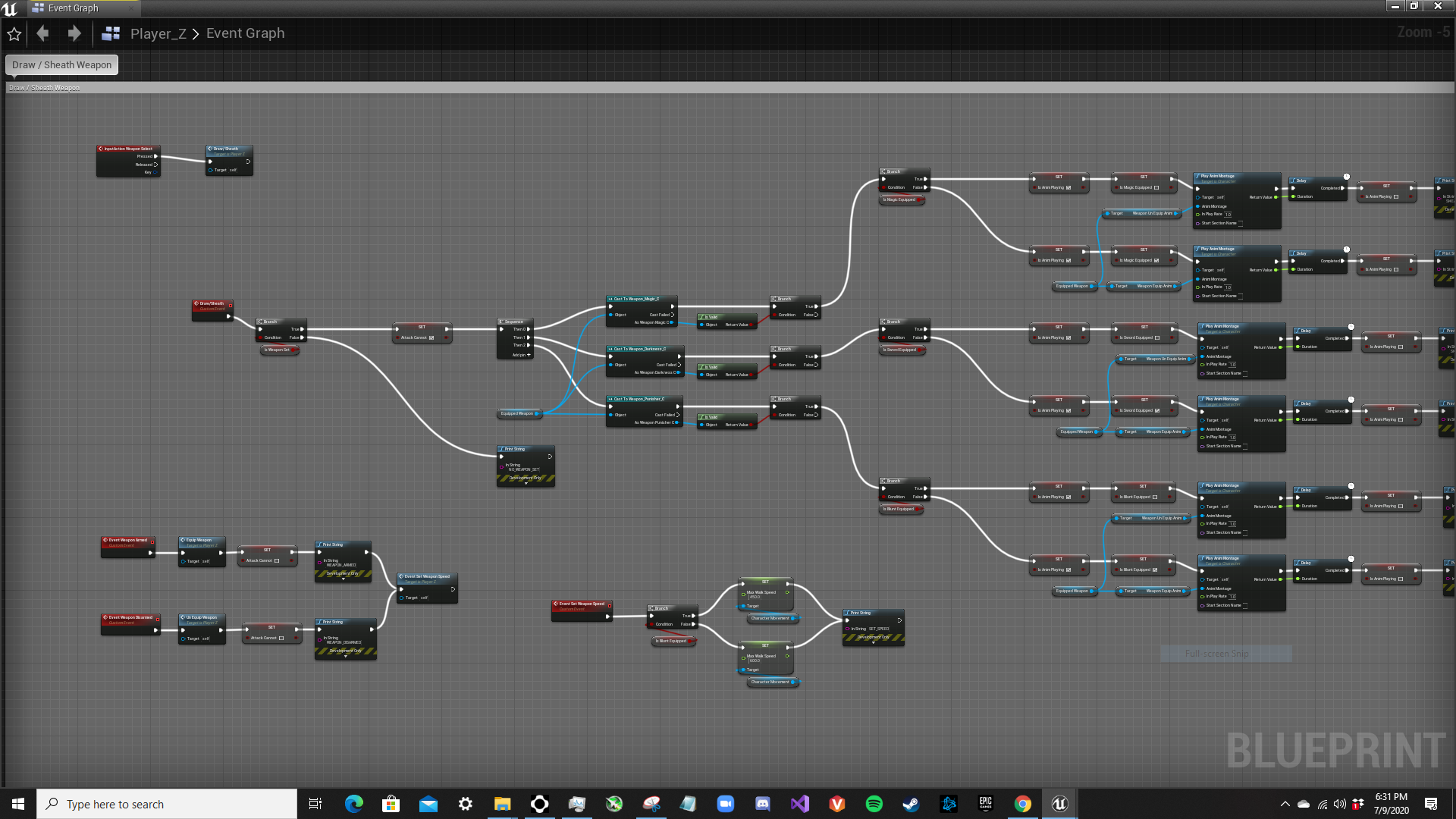Screen dimensions: 1456x819
Task: Click Add pin plus on Sequence node
Action: pyautogui.click(x=529, y=355)
